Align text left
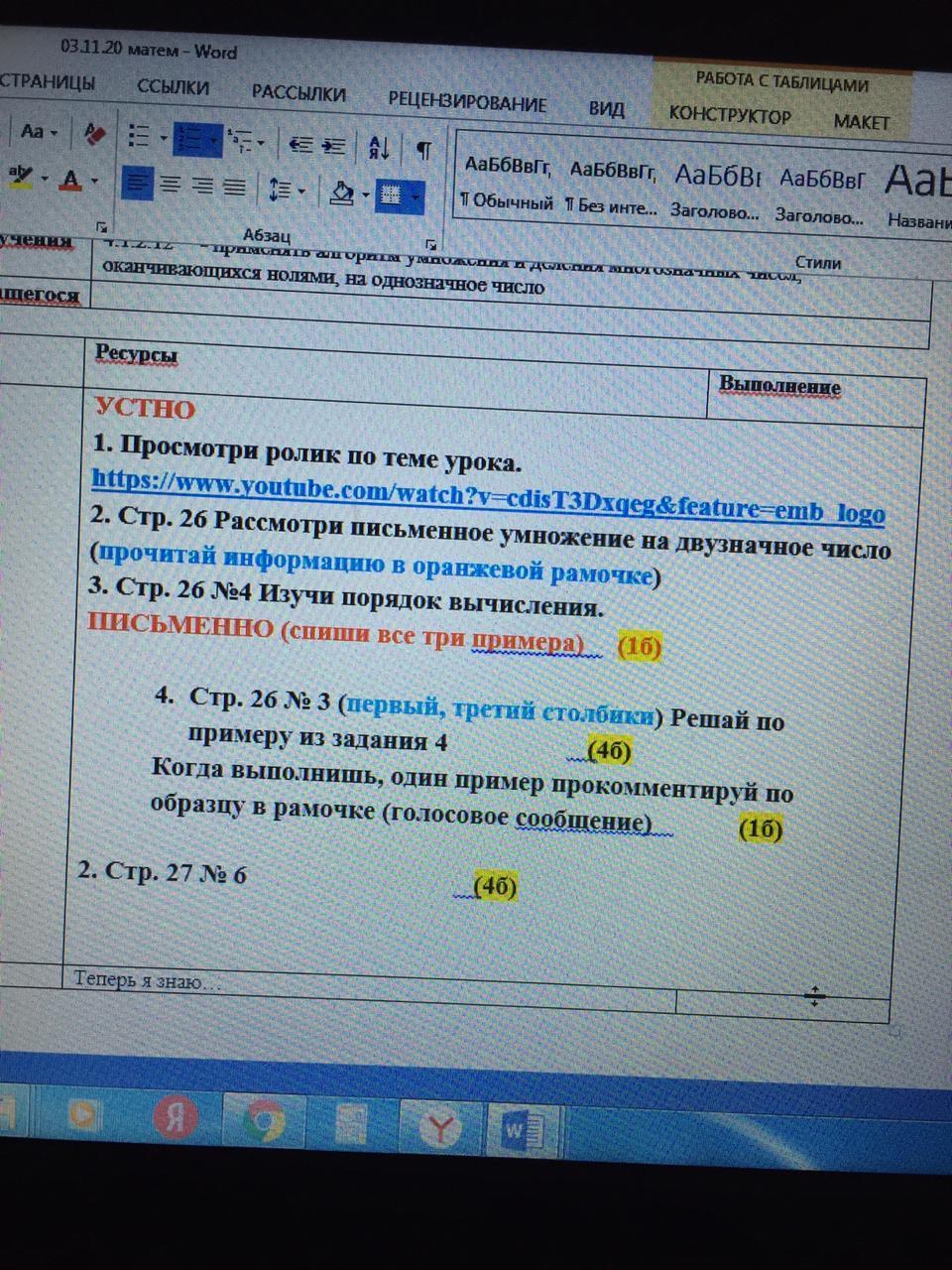This screenshot has width=952, height=1270. tap(137, 184)
